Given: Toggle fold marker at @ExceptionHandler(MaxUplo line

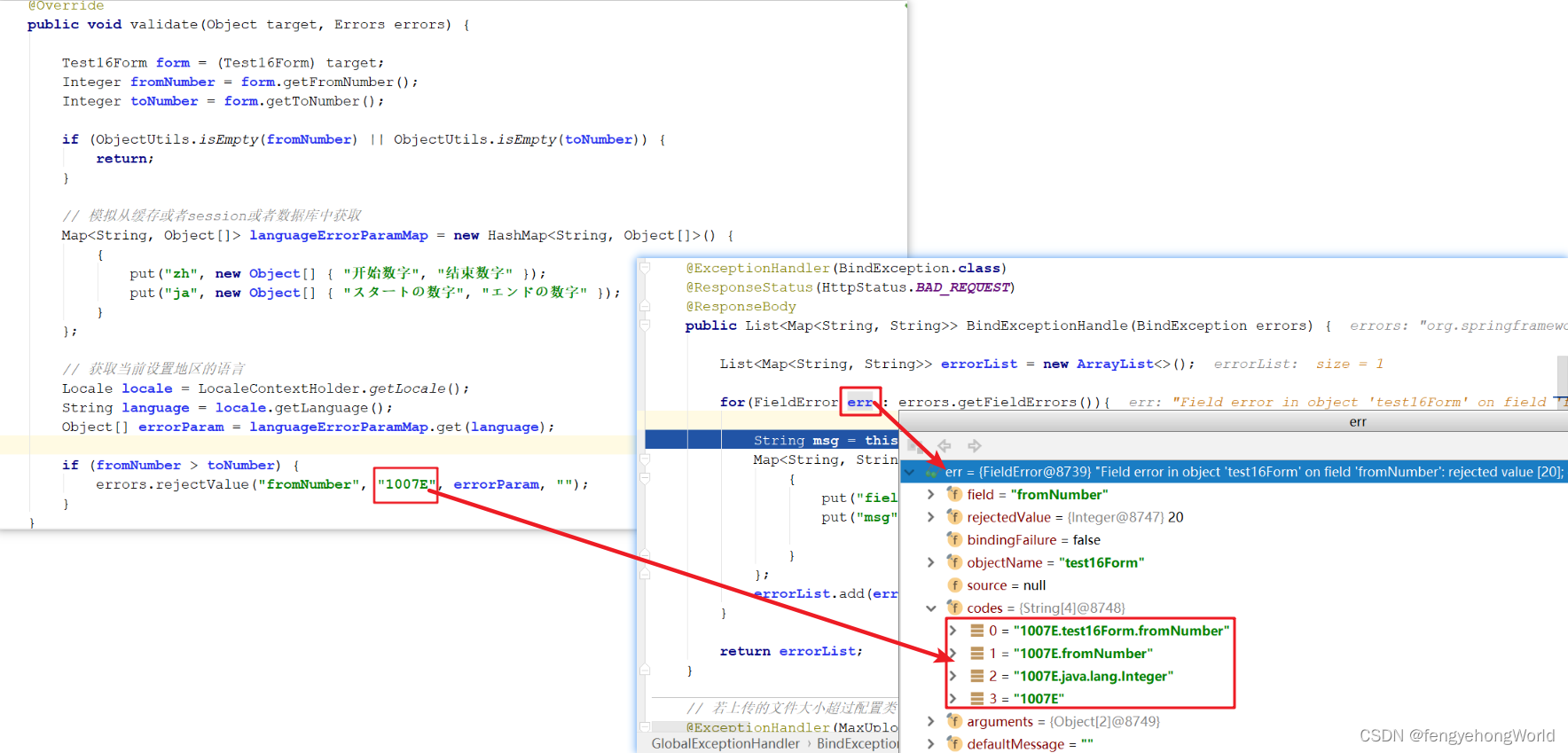Looking at the screenshot, I should coord(646,727).
